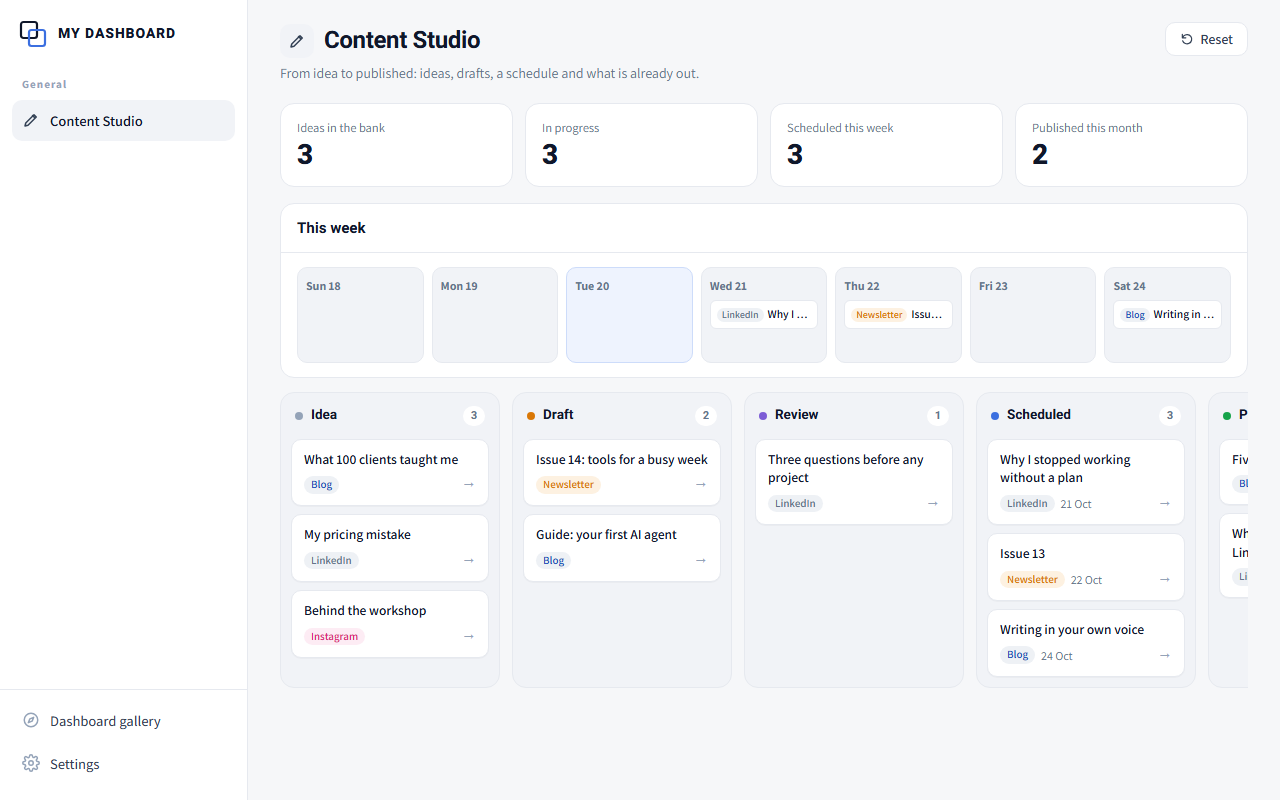Open the LinkedIn item on Wed 21
The width and height of the screenshot is (1280, 800).
tap(764, 315)
